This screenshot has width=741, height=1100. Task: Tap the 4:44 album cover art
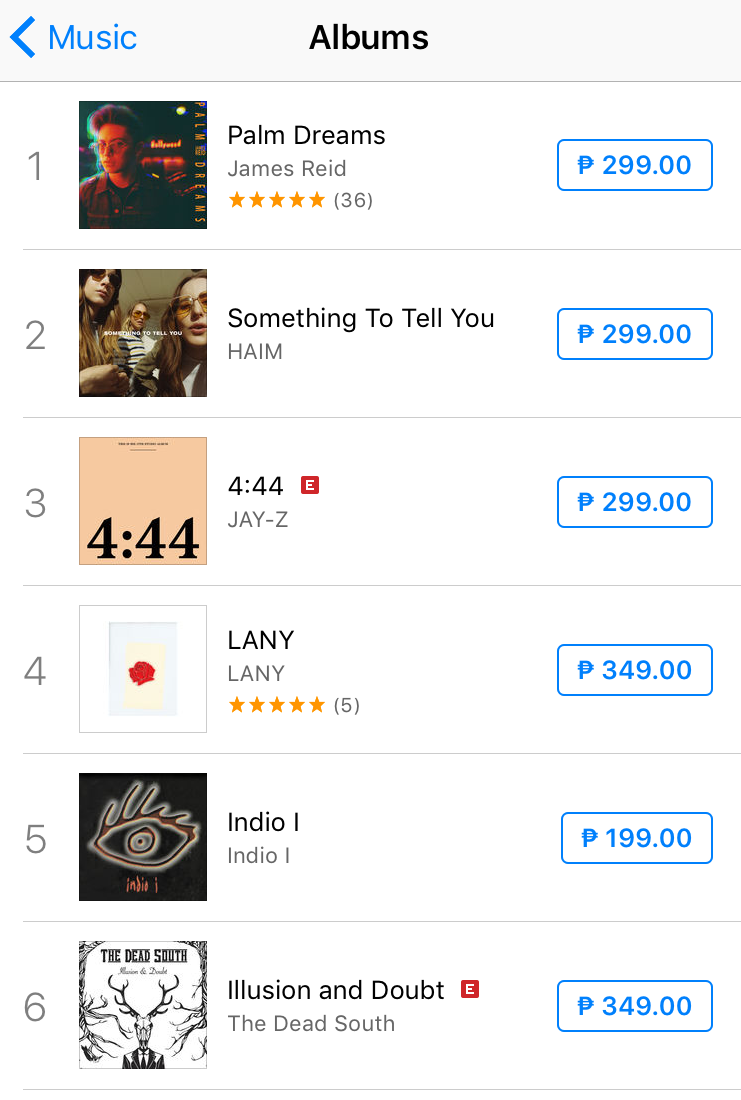tap(143, 501)
